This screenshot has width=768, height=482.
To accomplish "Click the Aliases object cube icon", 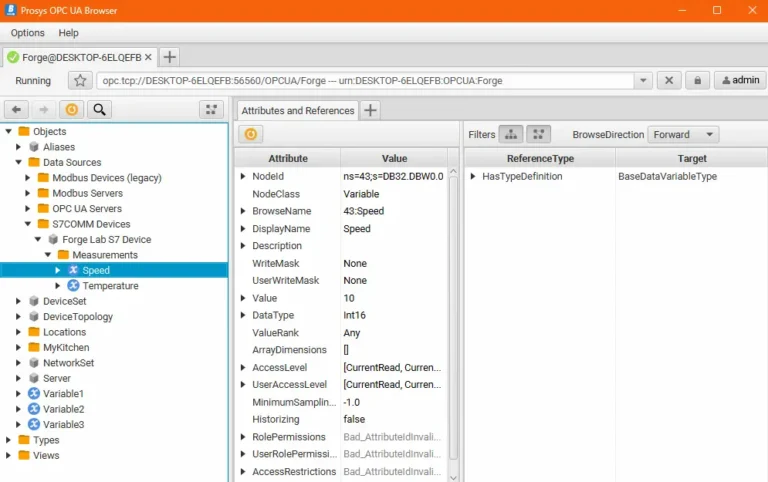I will (34, 147).
